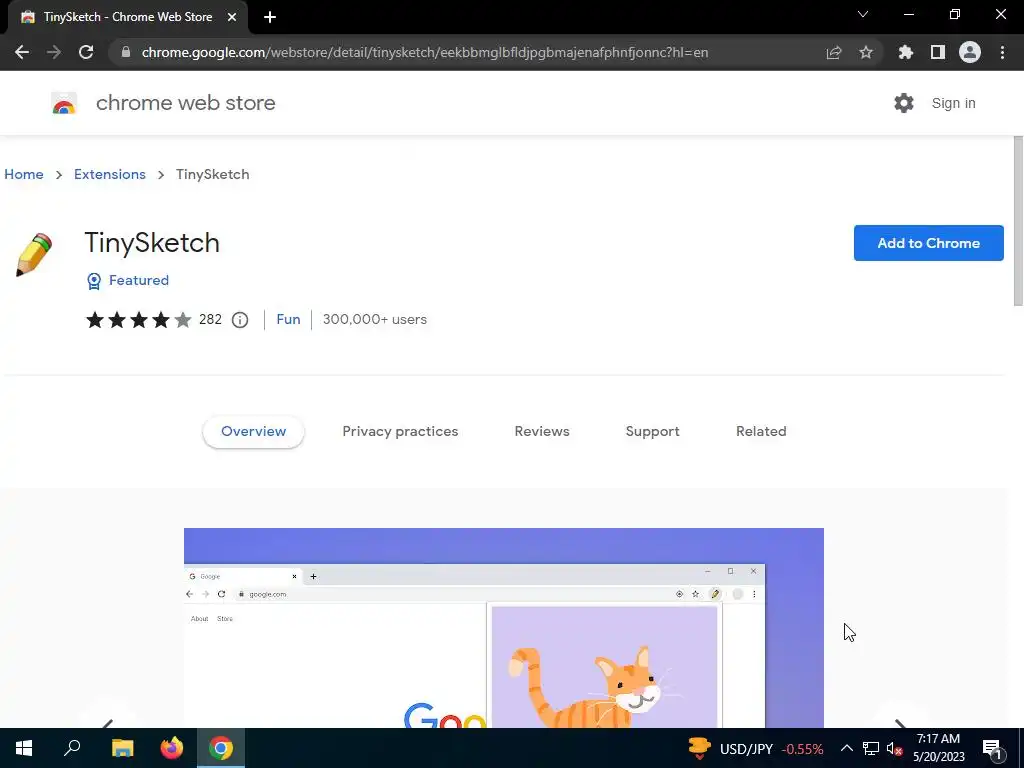Click the star rating
Viewport: 1024px width, 768px height.
(138, 319)
